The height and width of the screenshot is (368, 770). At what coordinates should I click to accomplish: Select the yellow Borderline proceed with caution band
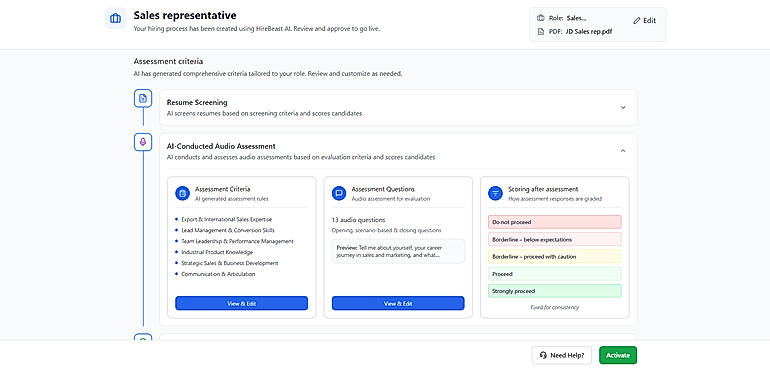tap(555, 256)
